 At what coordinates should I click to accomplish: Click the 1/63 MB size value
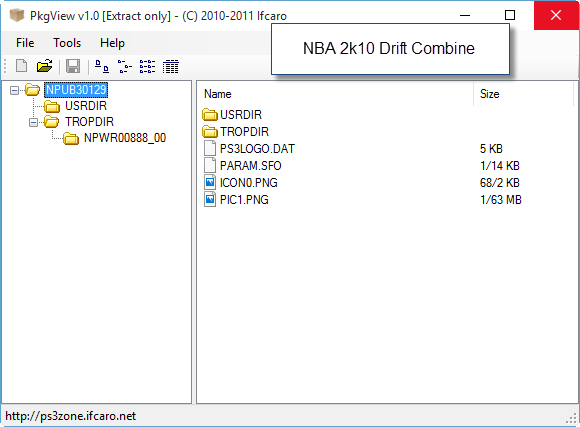pyautogui.click(x=501, y=200)
